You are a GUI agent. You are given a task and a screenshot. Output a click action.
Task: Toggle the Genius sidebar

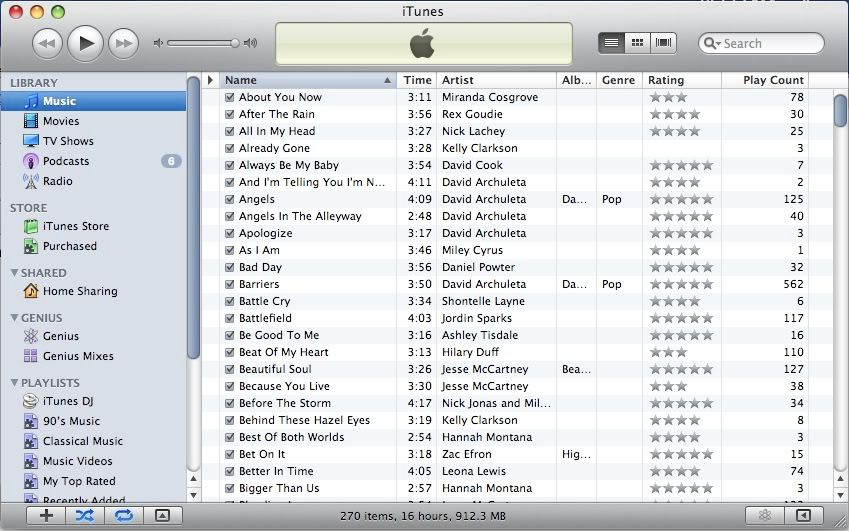point(804,516)
